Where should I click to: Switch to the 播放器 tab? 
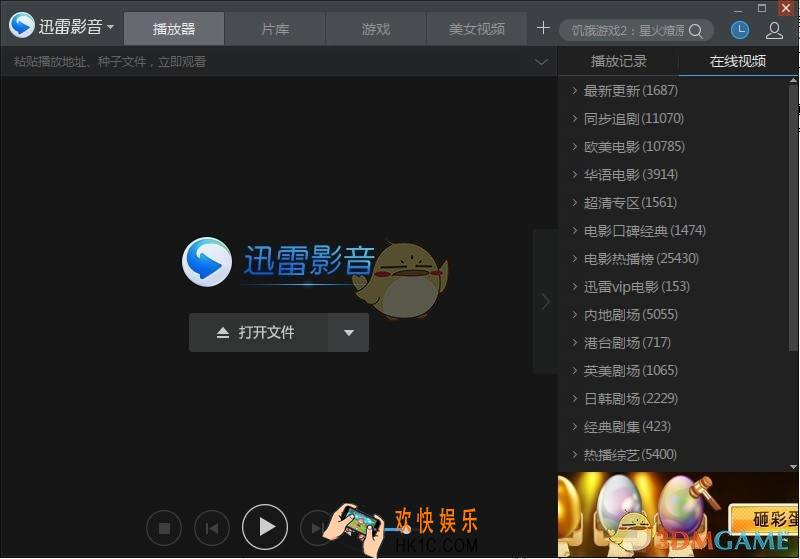174,29
